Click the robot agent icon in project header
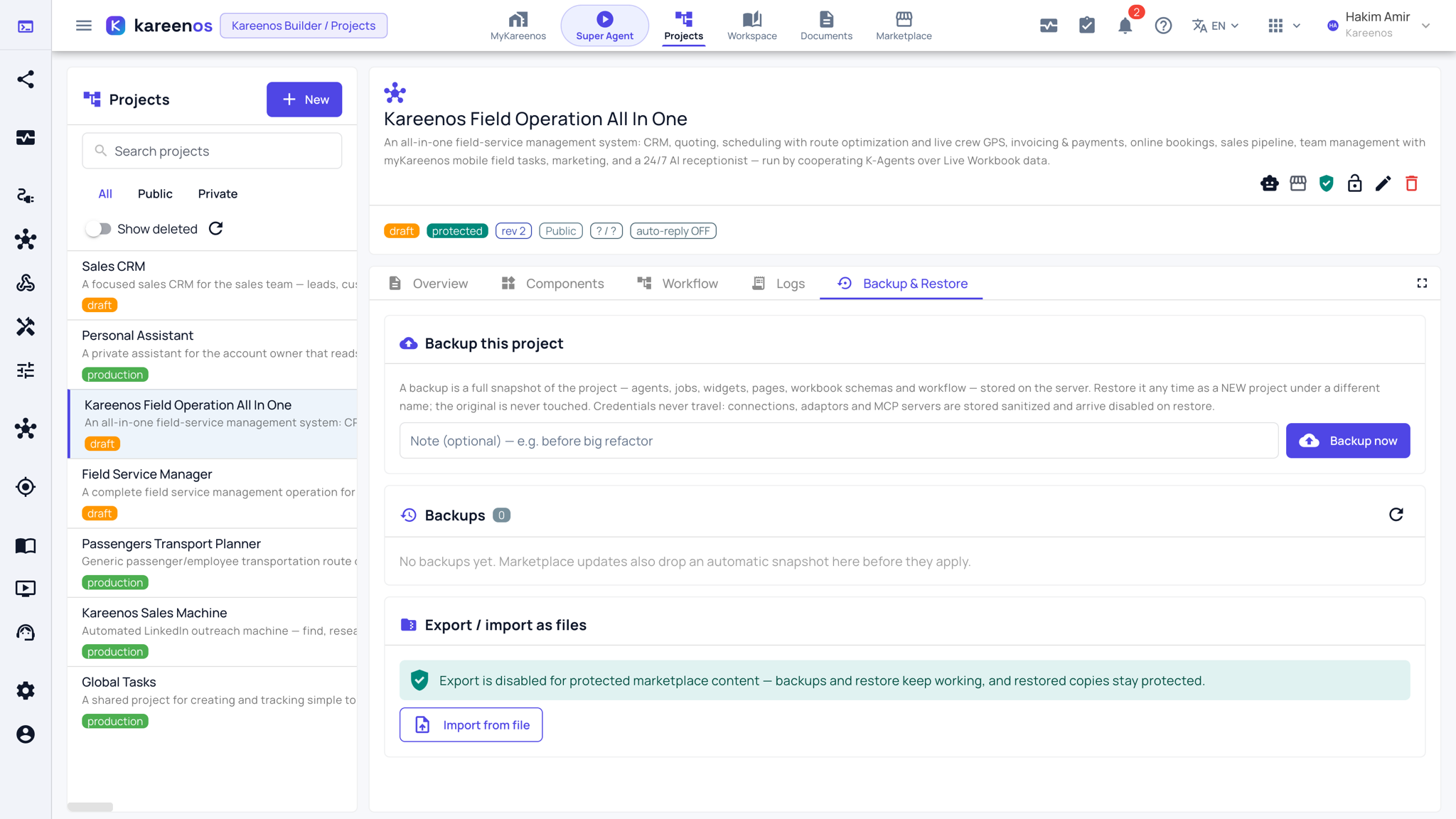 1270,183
